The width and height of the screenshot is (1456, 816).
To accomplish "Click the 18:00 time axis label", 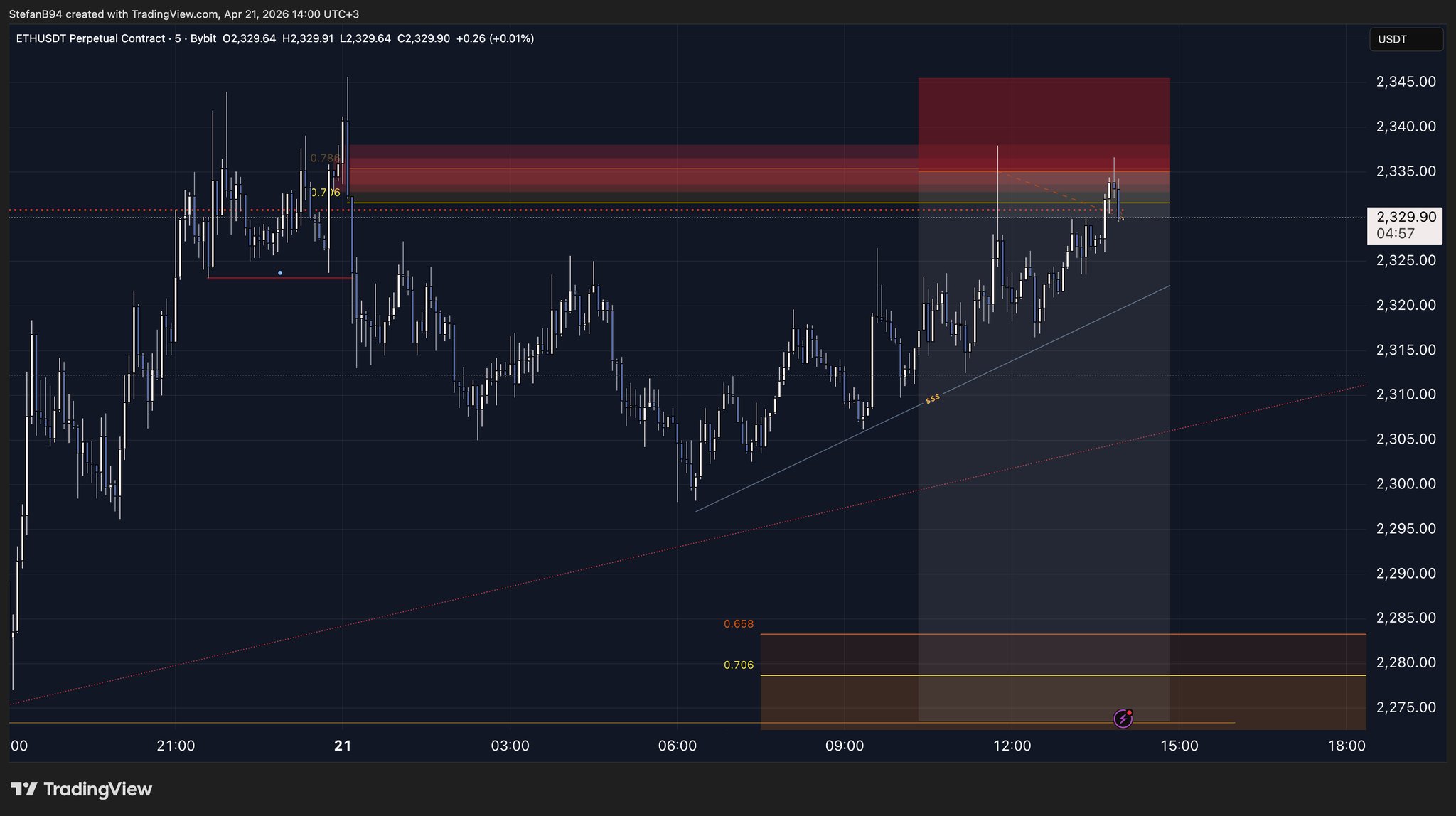I will [x=1346, y=746].
